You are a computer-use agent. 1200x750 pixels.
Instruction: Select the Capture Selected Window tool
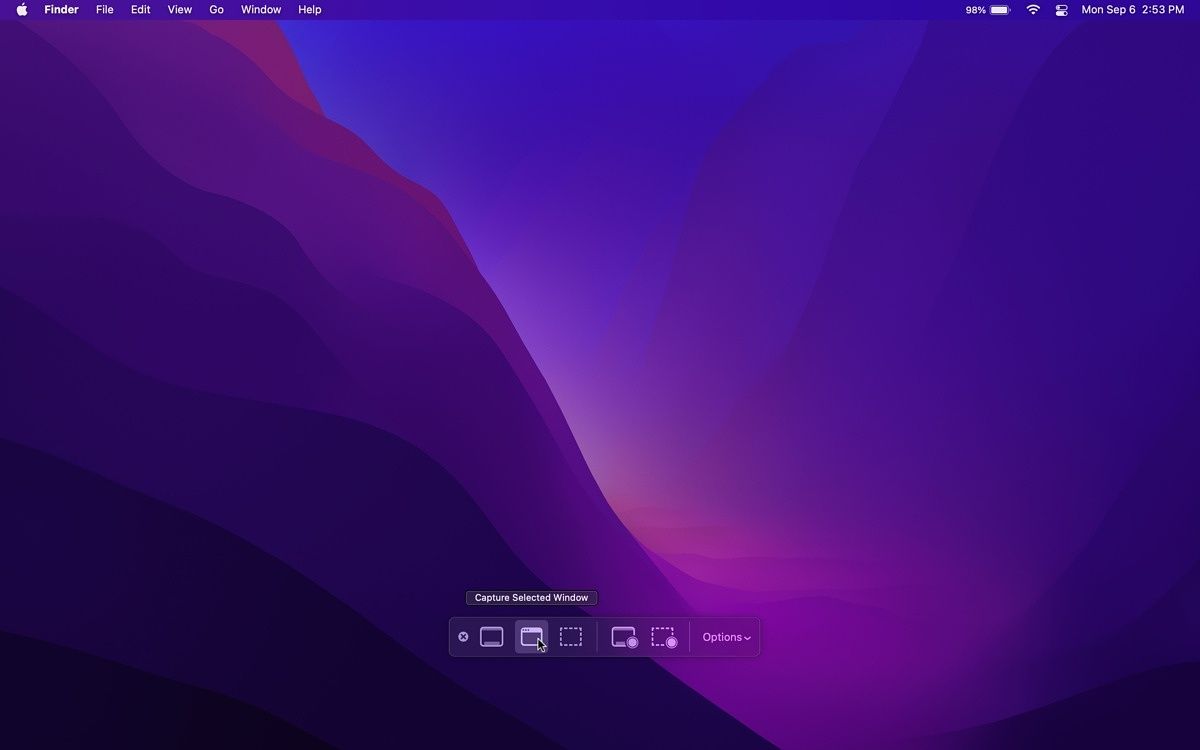[531, 637]
